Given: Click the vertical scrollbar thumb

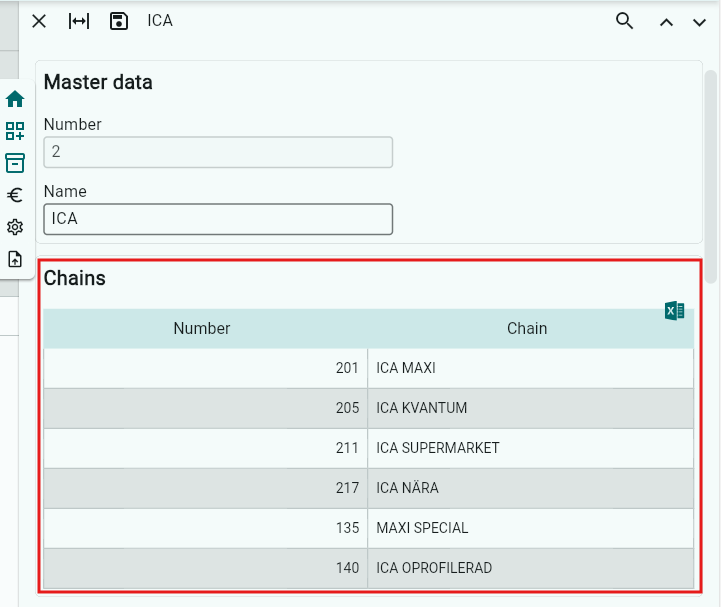Looking at the screenshot, I should pyautogui.click(x=711, y=177).
